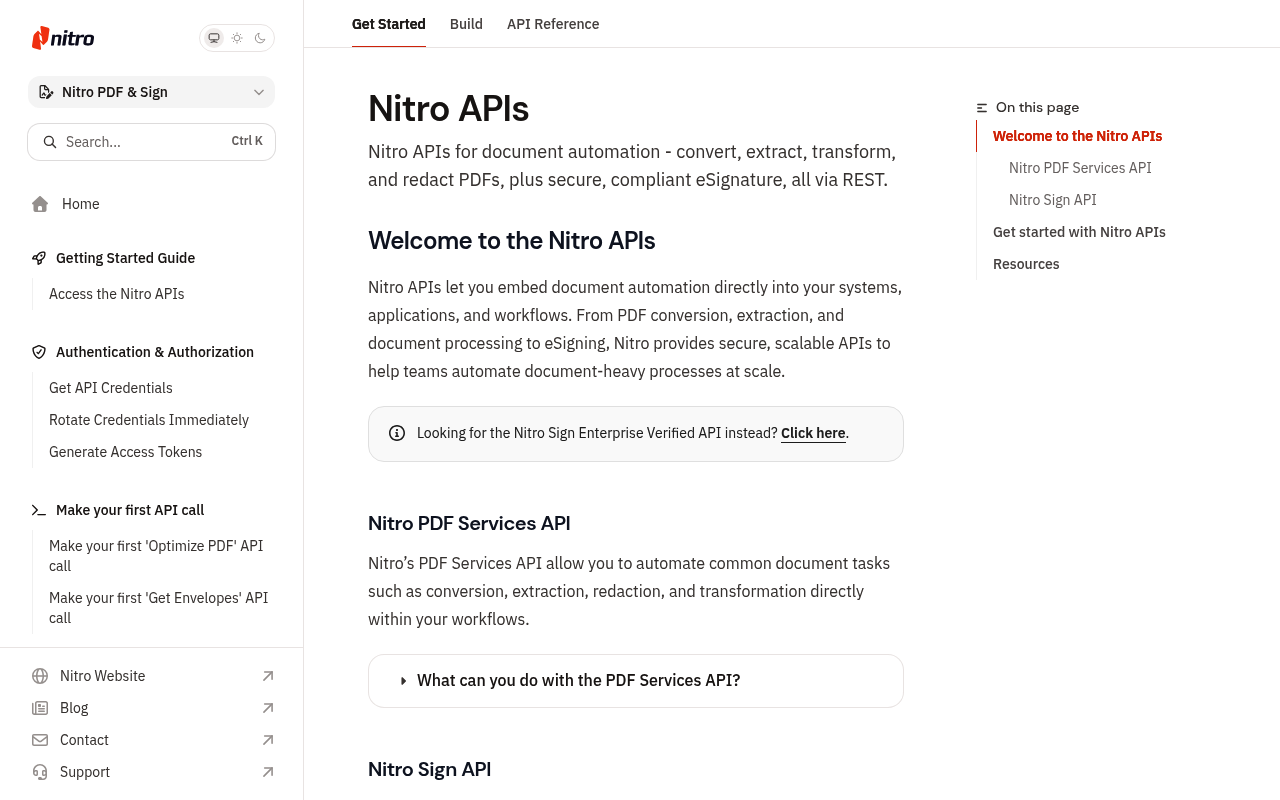Image resolution: width=1280 pixels, height=800 pixels.
Task: Jump to Nitro PDF Services API in page outline
Action: [1080, 168]
